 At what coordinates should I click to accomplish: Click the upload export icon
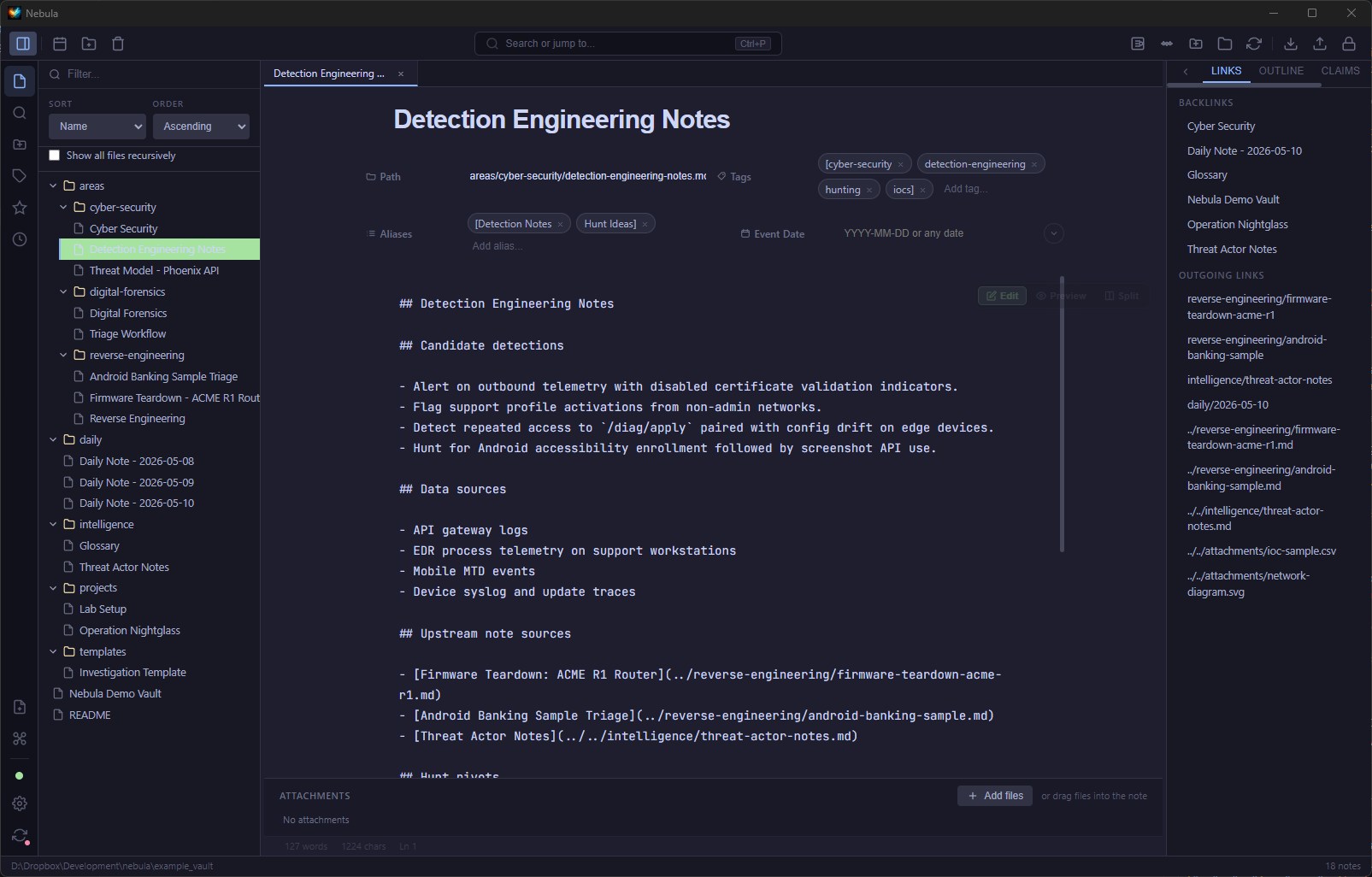point(1320,44)
